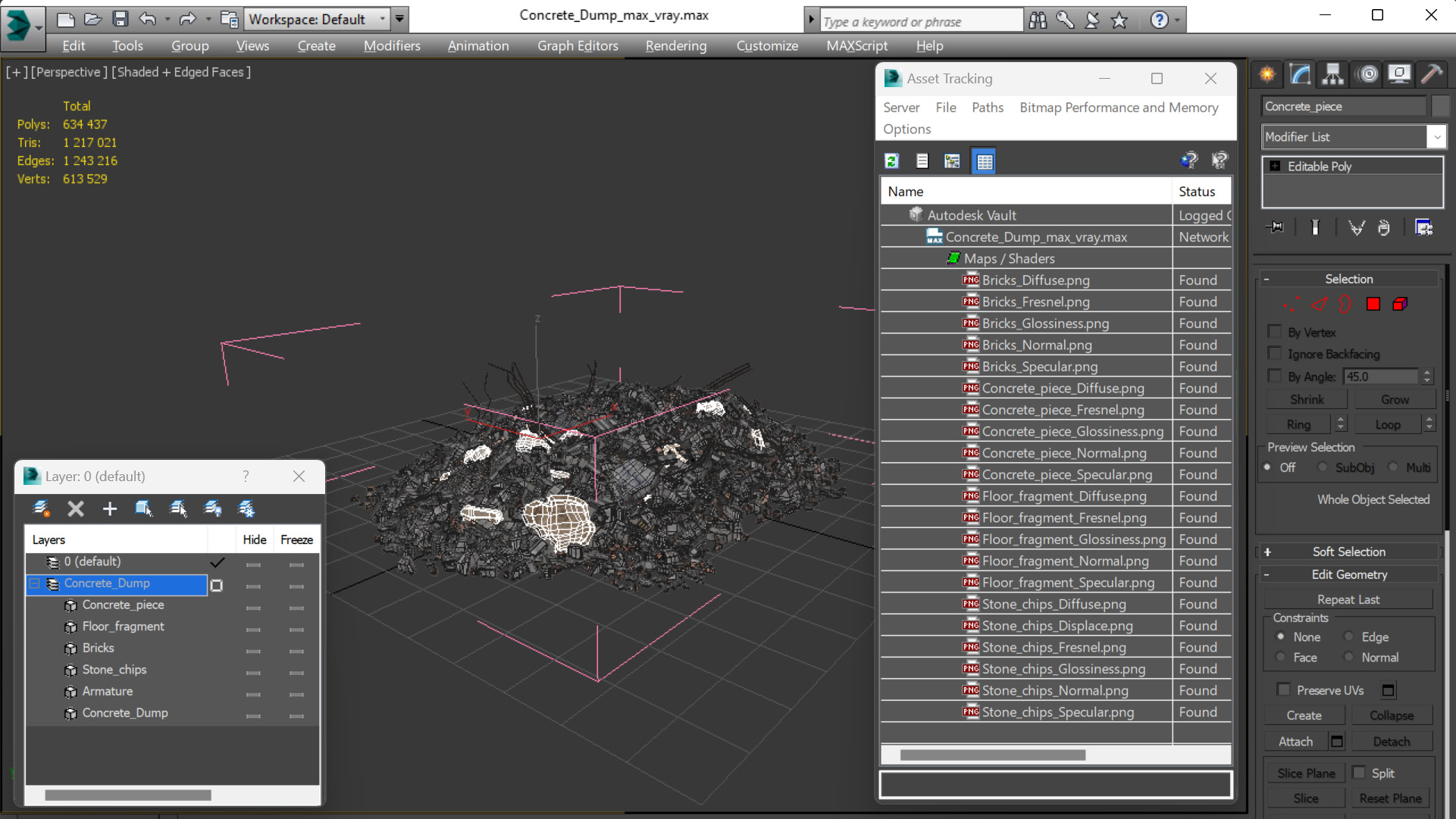The height and width of the screenshot is (819, 1456).
Task: Undo the last action in toolbar
Action: (148, 19)
